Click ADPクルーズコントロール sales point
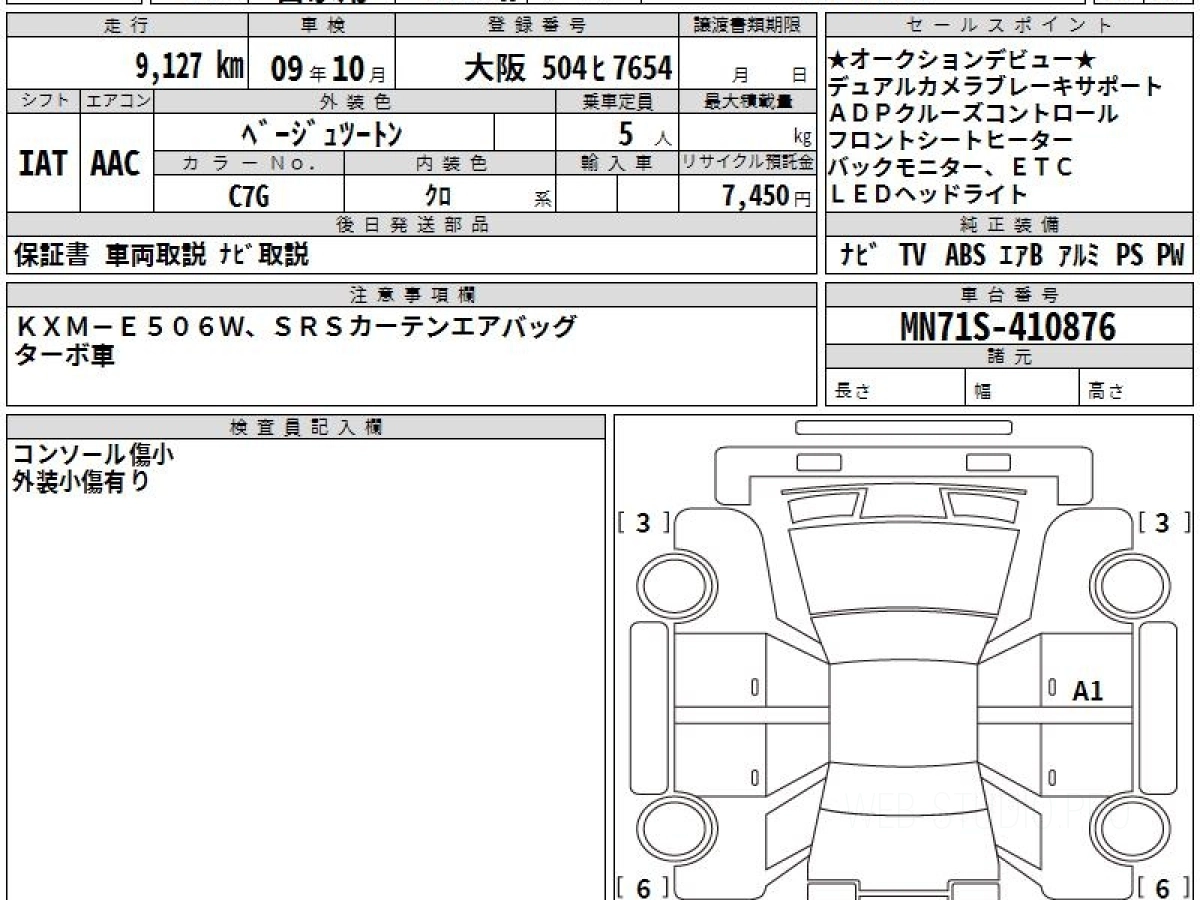The width and height of the screenshot is (1200, 900). [x=973, y=114]
